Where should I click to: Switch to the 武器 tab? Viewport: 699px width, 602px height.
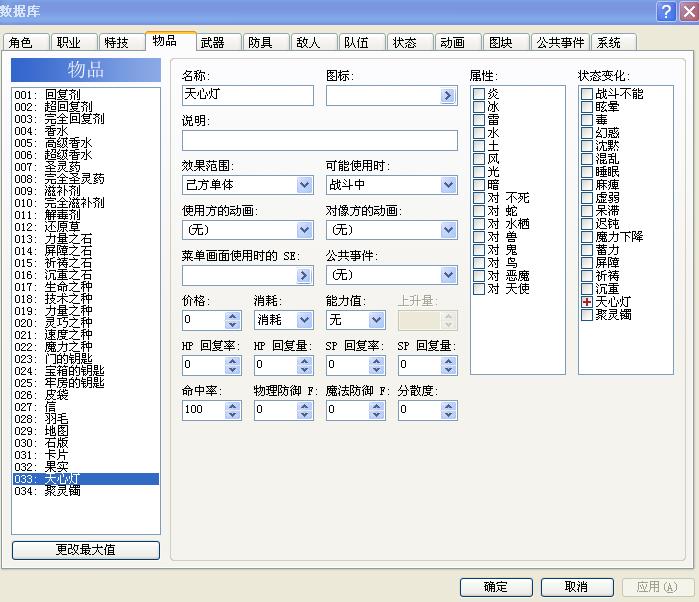[218, 42]
